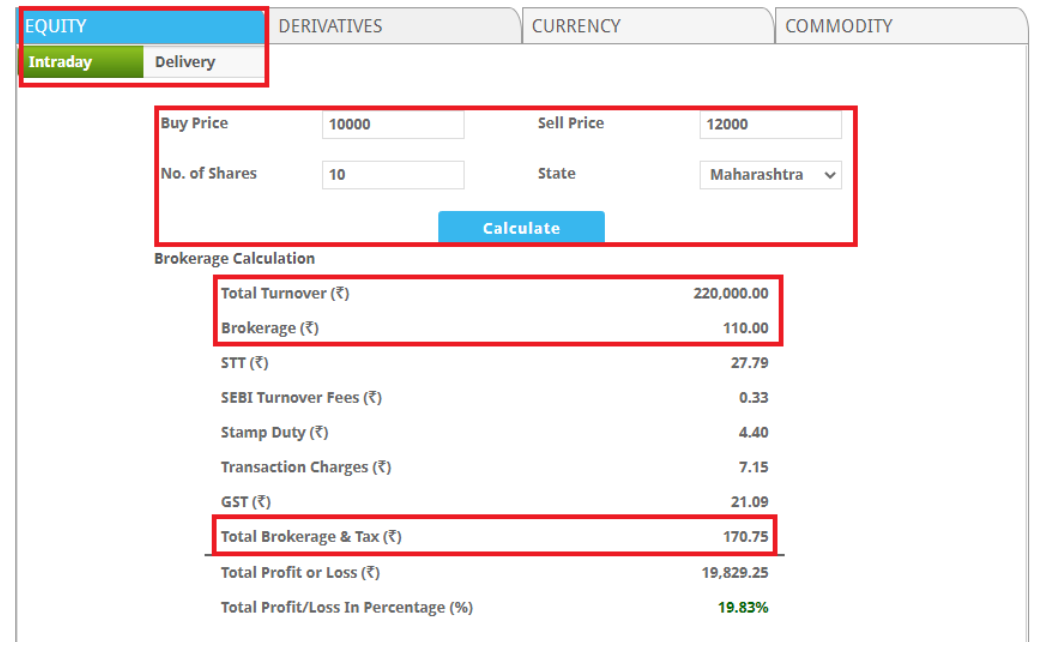The image size is (1044, 650).
Task: Click the Buy Price input field
Action: click(393, 124)
